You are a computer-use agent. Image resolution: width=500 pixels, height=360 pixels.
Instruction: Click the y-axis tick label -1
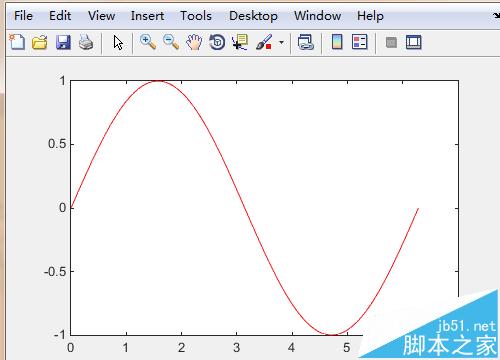[x=60, y=334]
